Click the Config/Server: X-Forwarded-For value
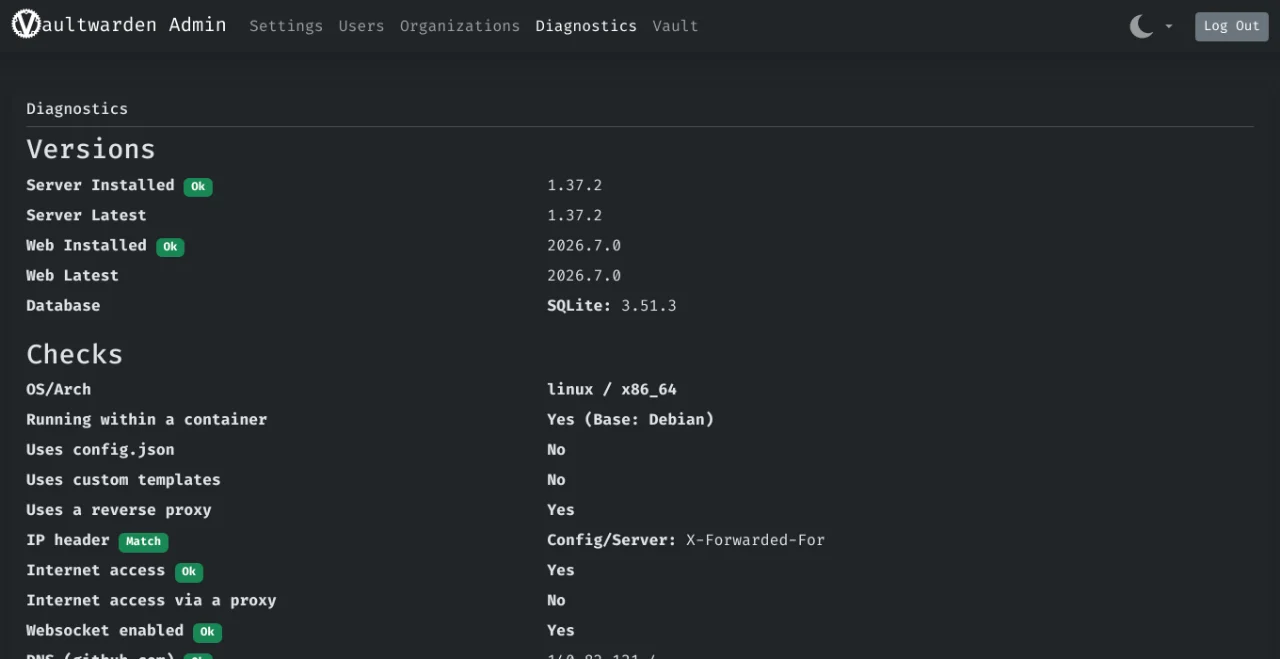 tap(686, 539)
